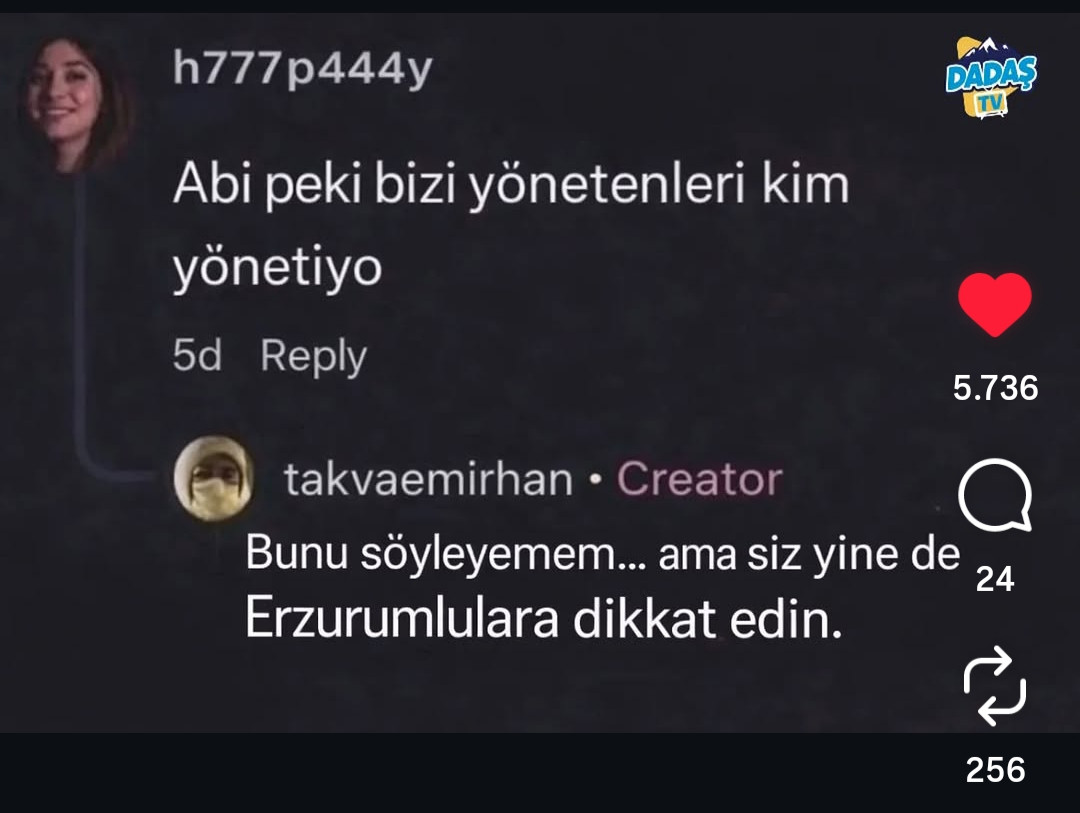Click the word 'yönetiyo' in the comment
Viewport: 1080px width, 813px height.
click(x=277, y=268)
